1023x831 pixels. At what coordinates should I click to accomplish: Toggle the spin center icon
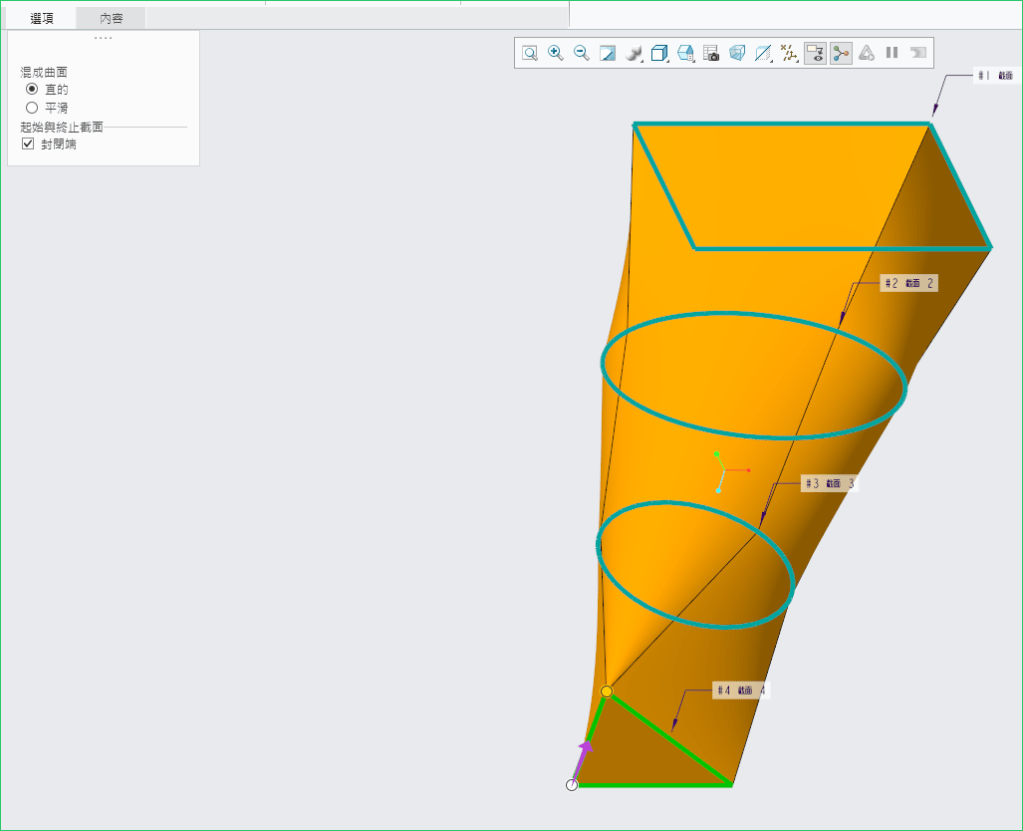click(x=841, y=54)
